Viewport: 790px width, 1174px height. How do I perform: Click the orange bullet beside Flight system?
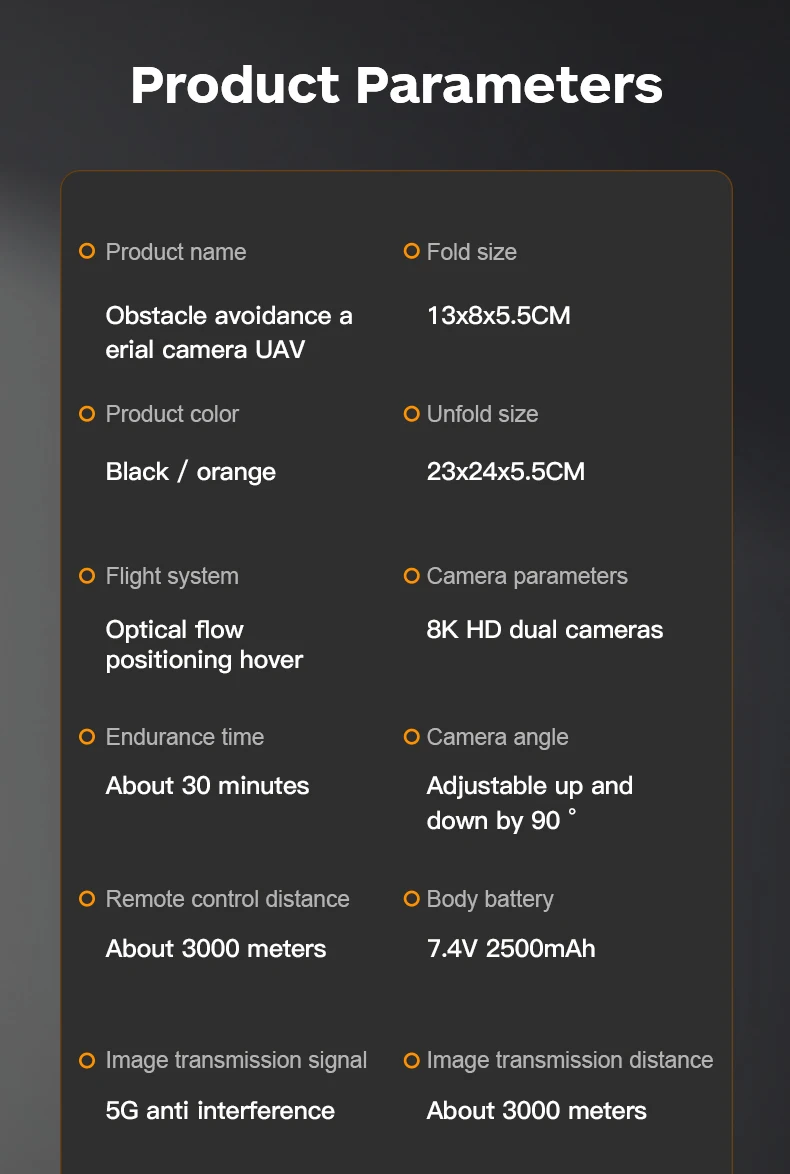pyautogui.click(x=87, y=576)
